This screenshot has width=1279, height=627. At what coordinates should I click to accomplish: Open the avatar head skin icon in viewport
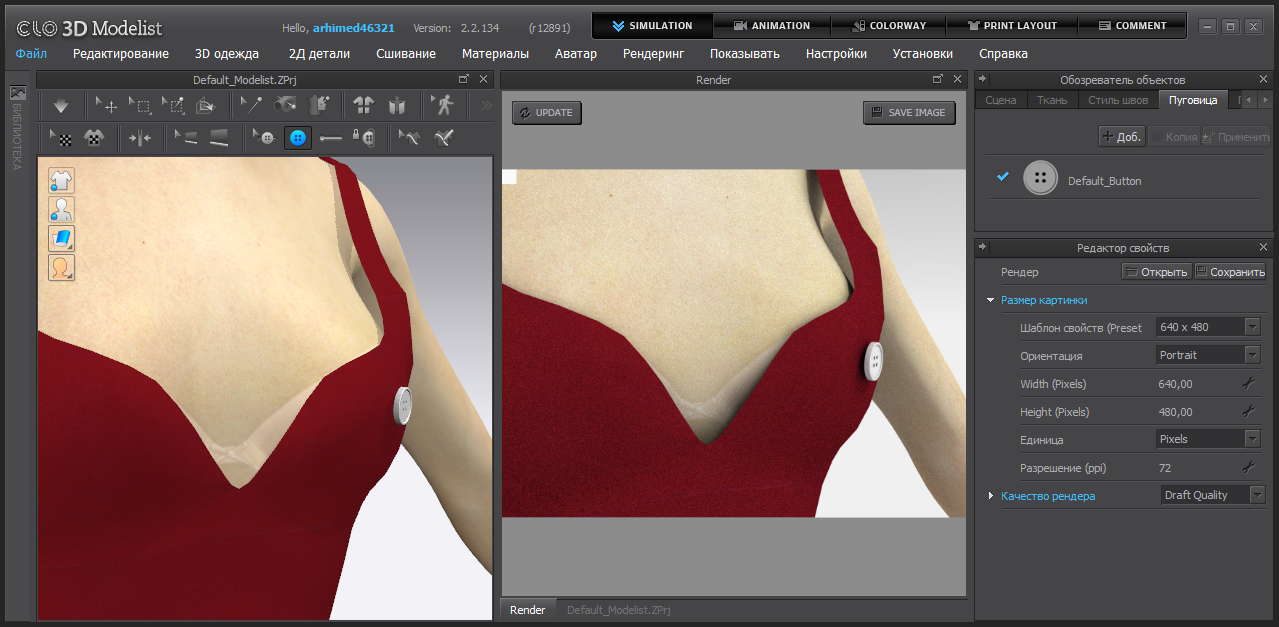(x=61, y=268)
